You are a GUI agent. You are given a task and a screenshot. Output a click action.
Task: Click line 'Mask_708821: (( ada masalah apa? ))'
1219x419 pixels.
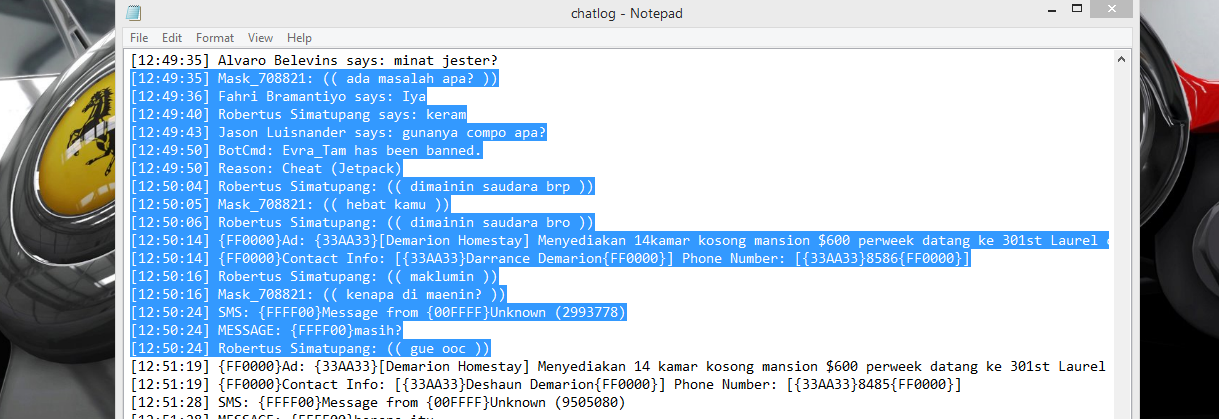point(315,78)
